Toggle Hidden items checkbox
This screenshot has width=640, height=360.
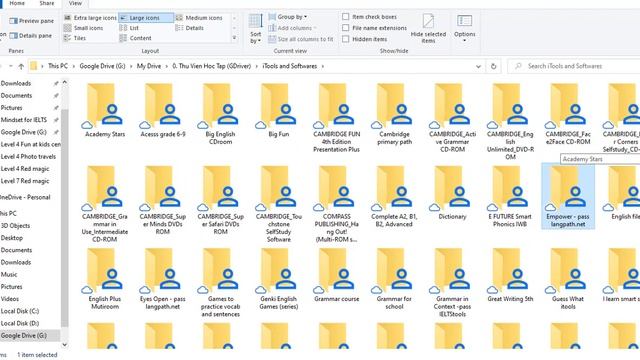click(346, 39)
